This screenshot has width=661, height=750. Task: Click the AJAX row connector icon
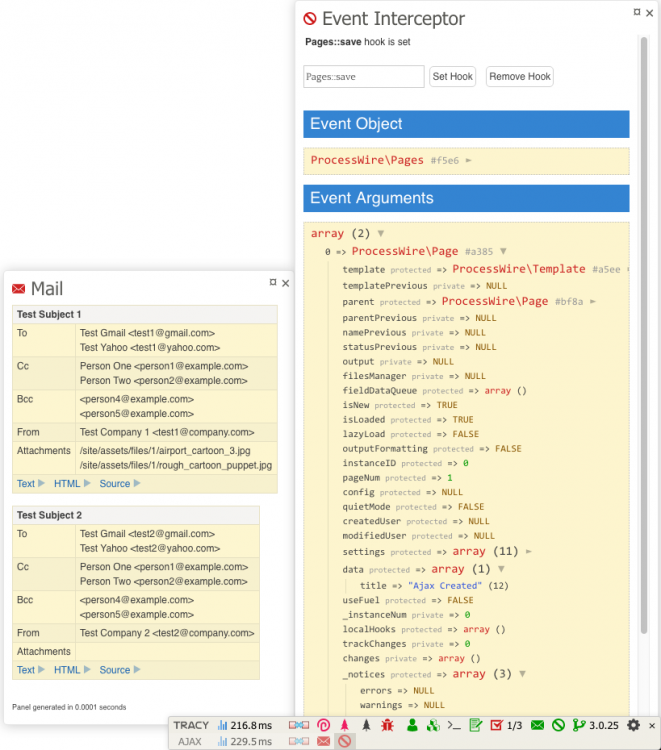(x=299, y=741)
